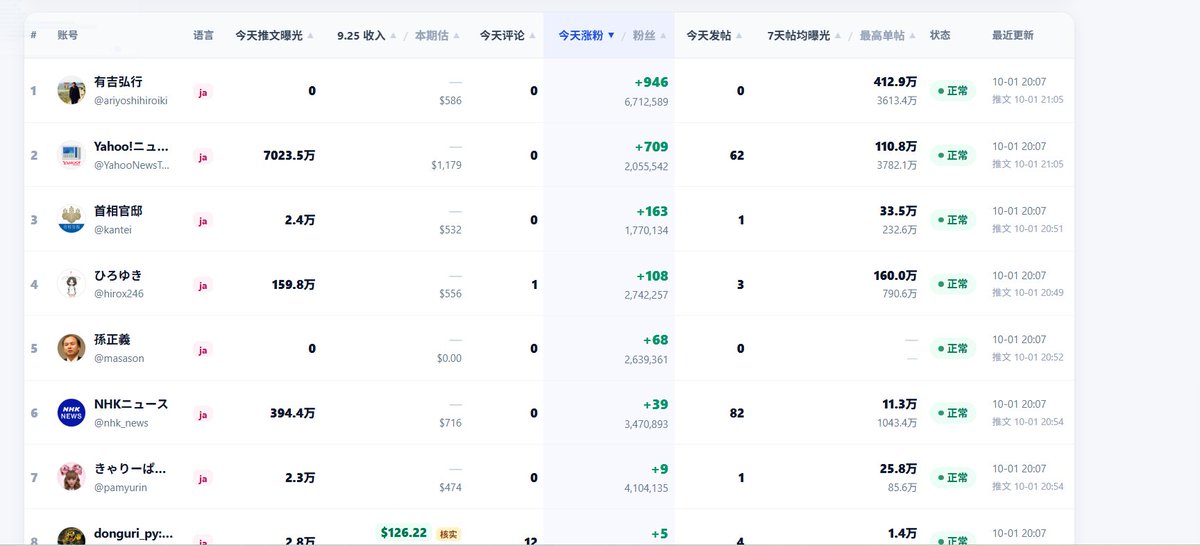This screenshot has height=546, width=1200.
Task: Sort by 粉丝 follower count header
Action: tap(649, 35)
